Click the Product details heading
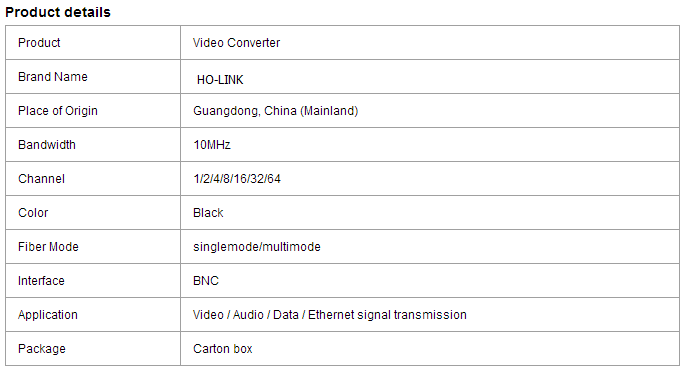 pyautogui.click(x=58, y=12)
